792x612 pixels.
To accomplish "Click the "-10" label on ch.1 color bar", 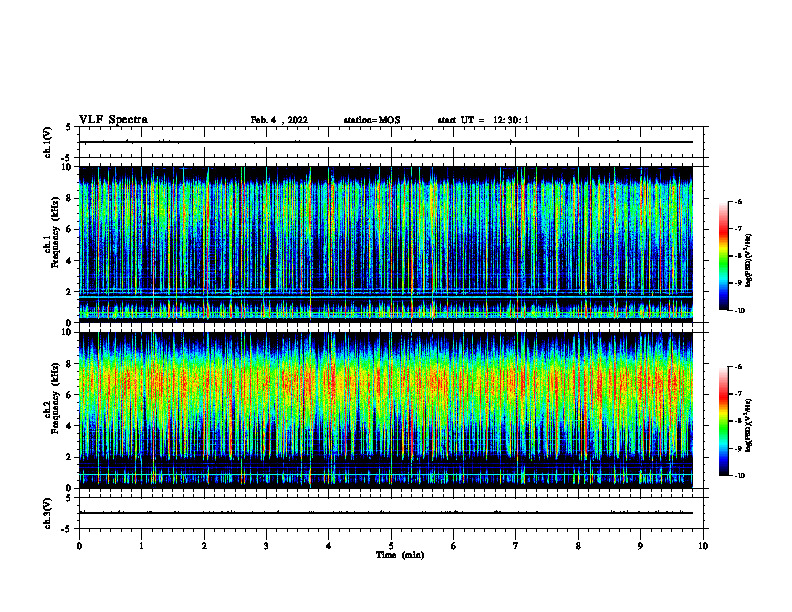I will (x=740, y=311).
